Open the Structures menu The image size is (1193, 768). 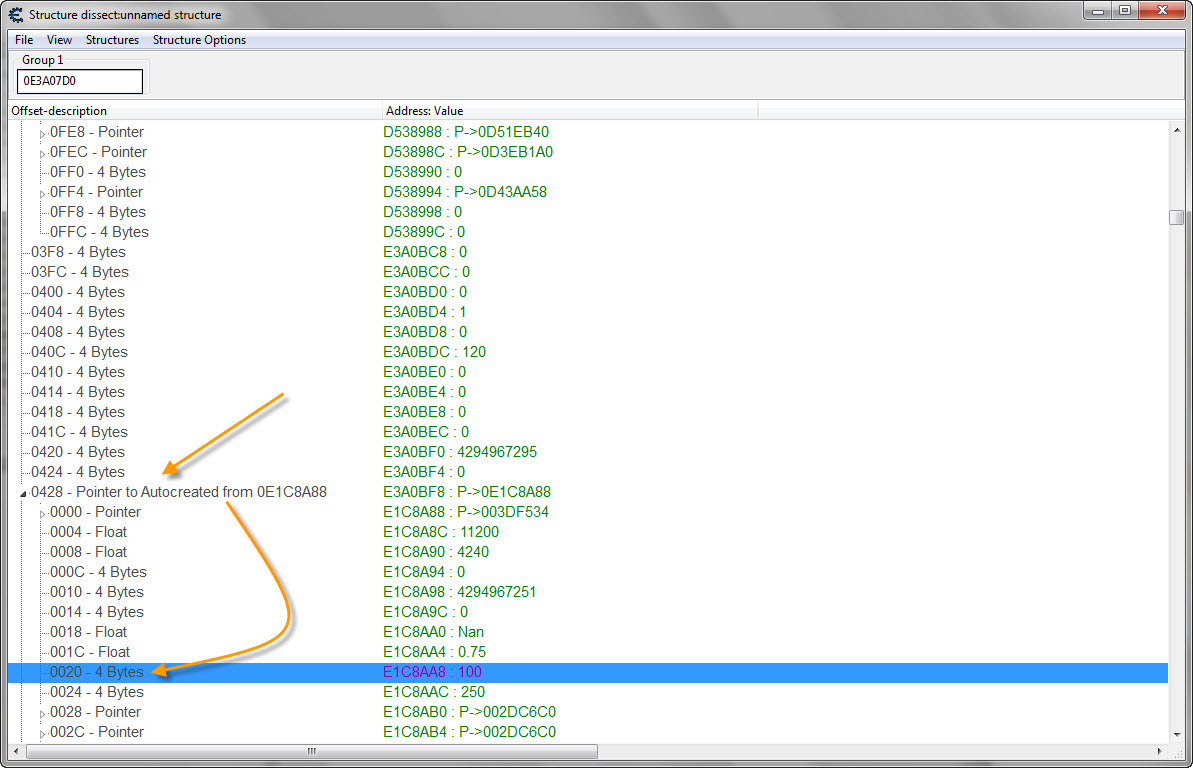click(112, 40)
